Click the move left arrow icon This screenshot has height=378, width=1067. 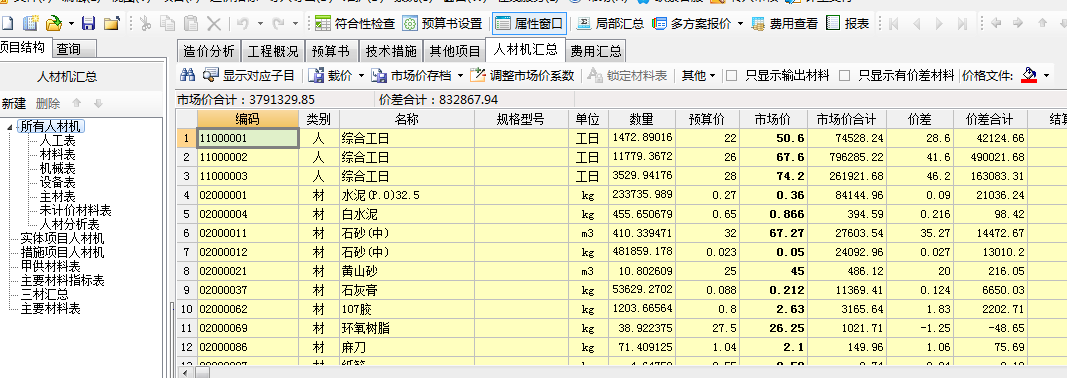pyautogui.click(x=996, y=23)
